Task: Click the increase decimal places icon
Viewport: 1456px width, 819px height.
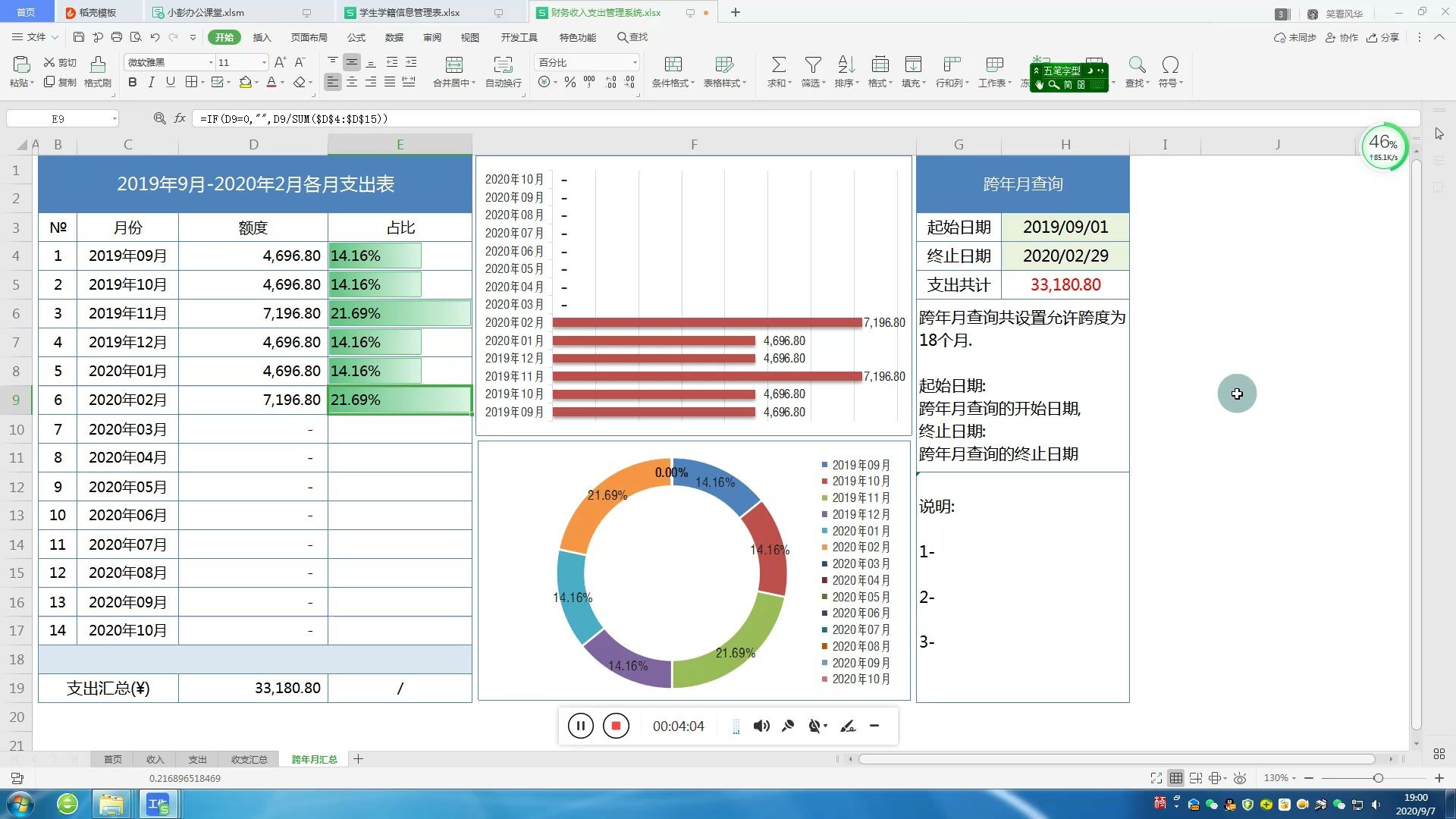Action: point(611,82)
